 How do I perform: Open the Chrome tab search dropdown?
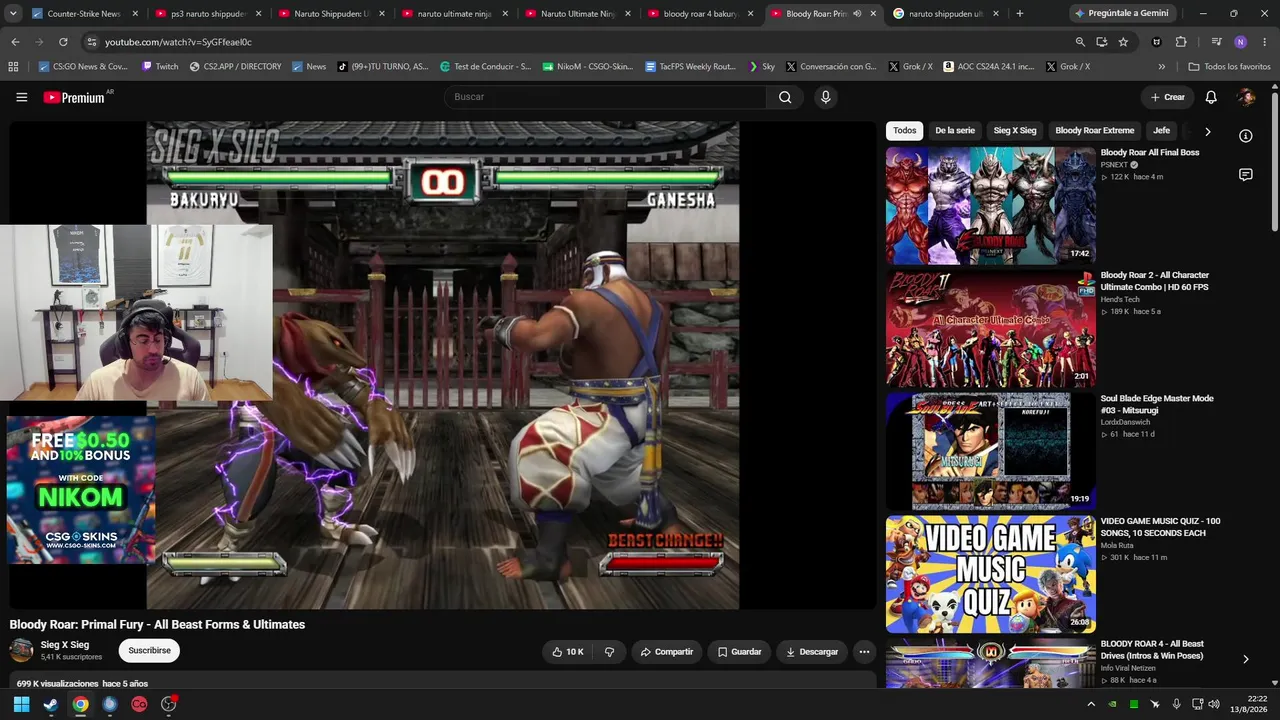click(13, 14)
